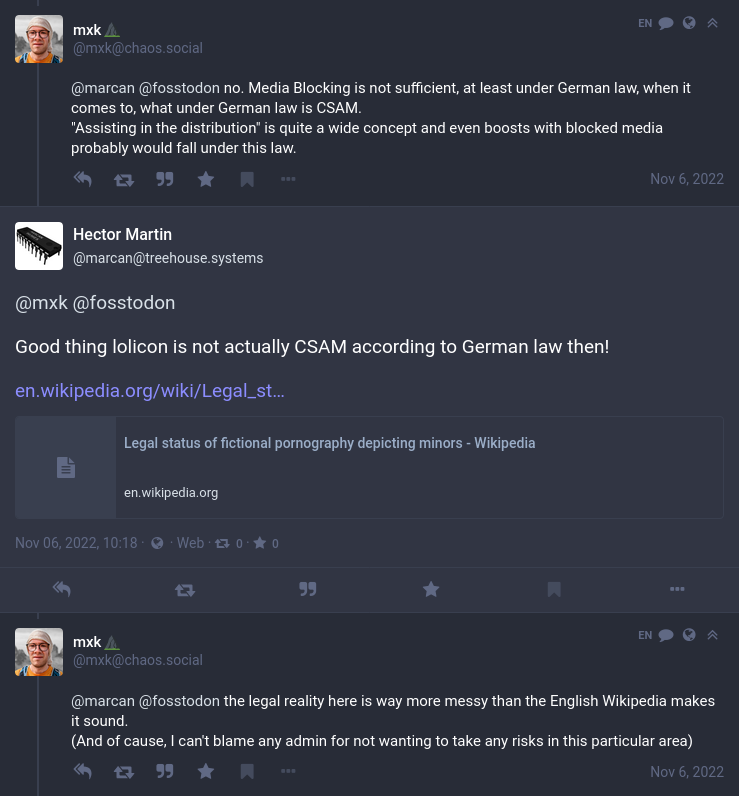Quote mxk's first post
Image resolution: width=739 pixels, height=796 pixels.
(164, 179)
